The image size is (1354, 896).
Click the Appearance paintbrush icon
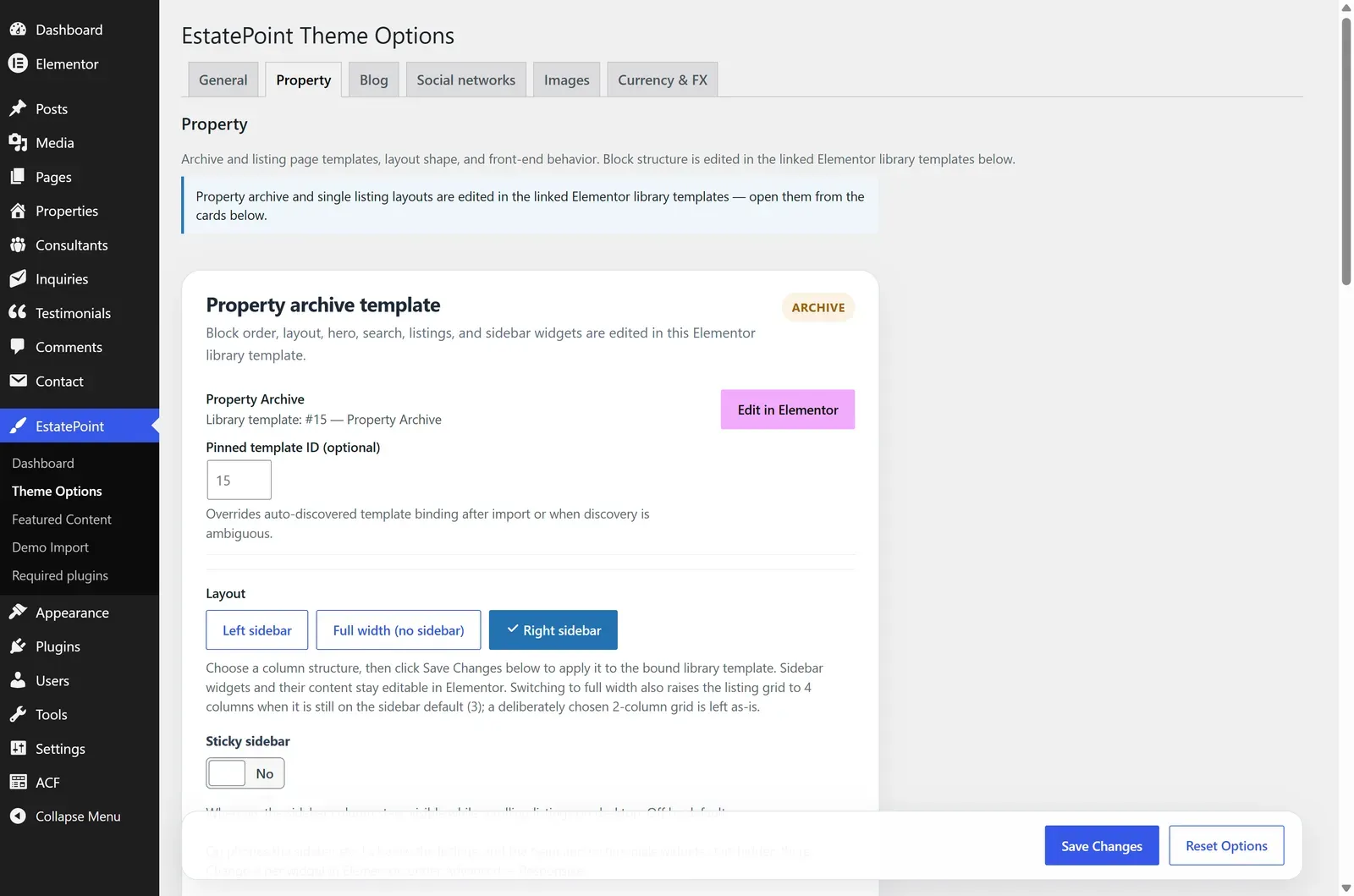(x=18, y=612)
